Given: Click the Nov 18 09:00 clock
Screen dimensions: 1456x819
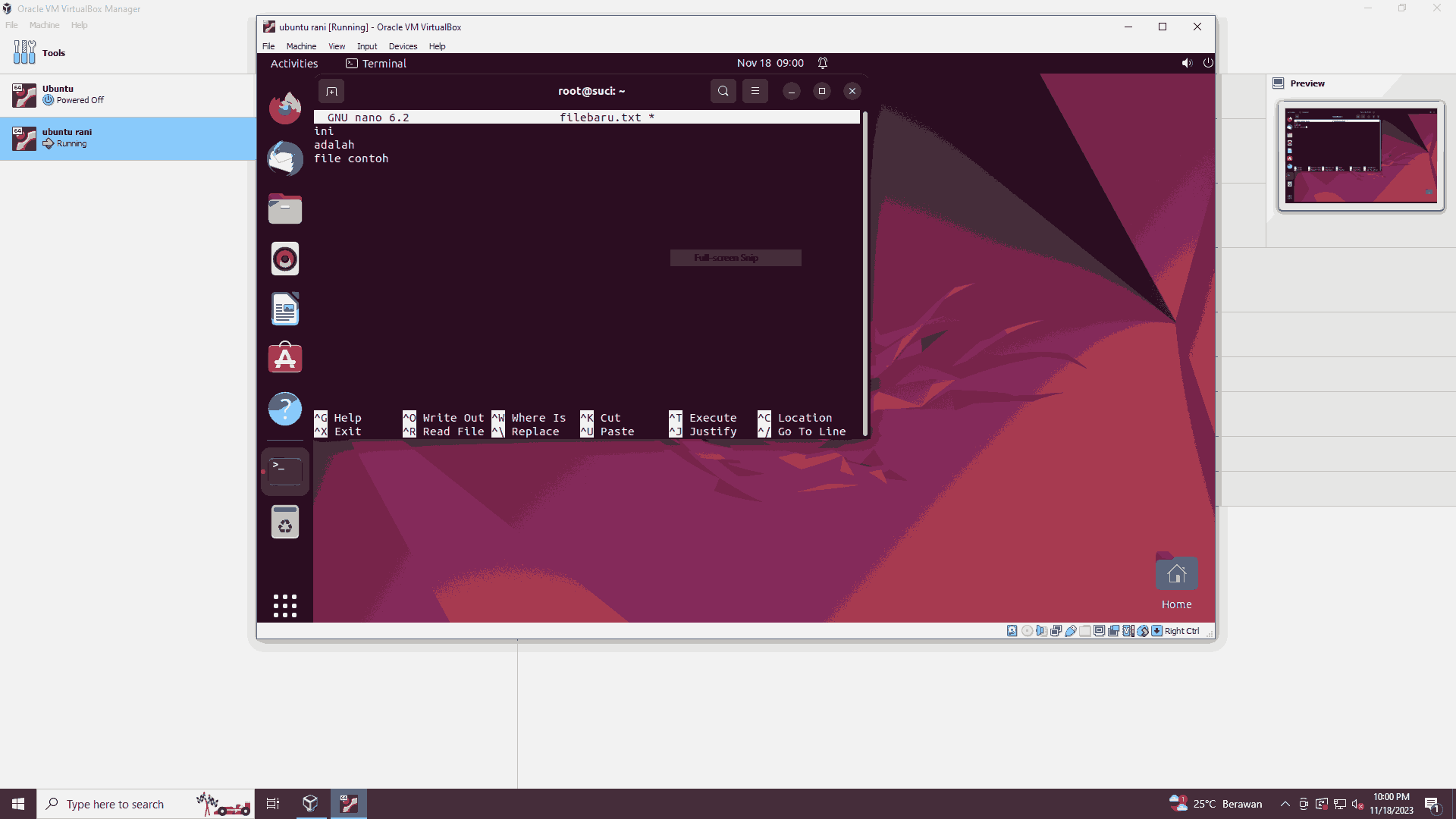Looking at the screenshot, I should (x=770, y=63).
